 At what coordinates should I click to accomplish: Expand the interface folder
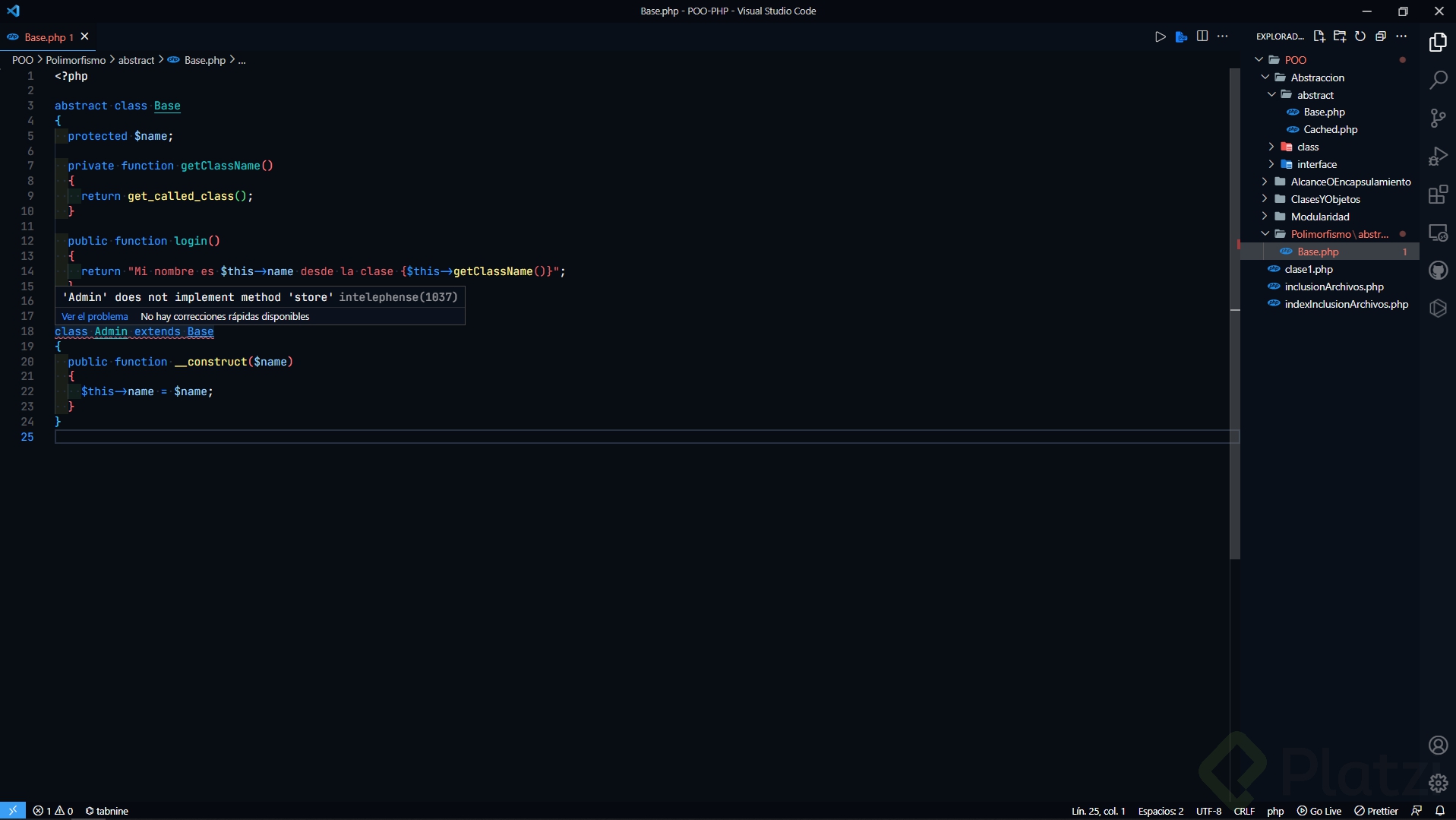pyautogui.click(x=1272, y=164)
